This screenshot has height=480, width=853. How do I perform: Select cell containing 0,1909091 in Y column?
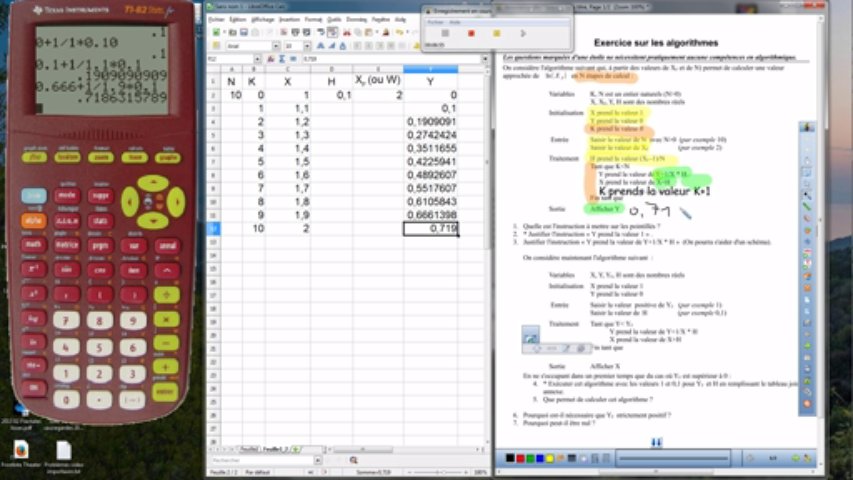click(430, 122)
